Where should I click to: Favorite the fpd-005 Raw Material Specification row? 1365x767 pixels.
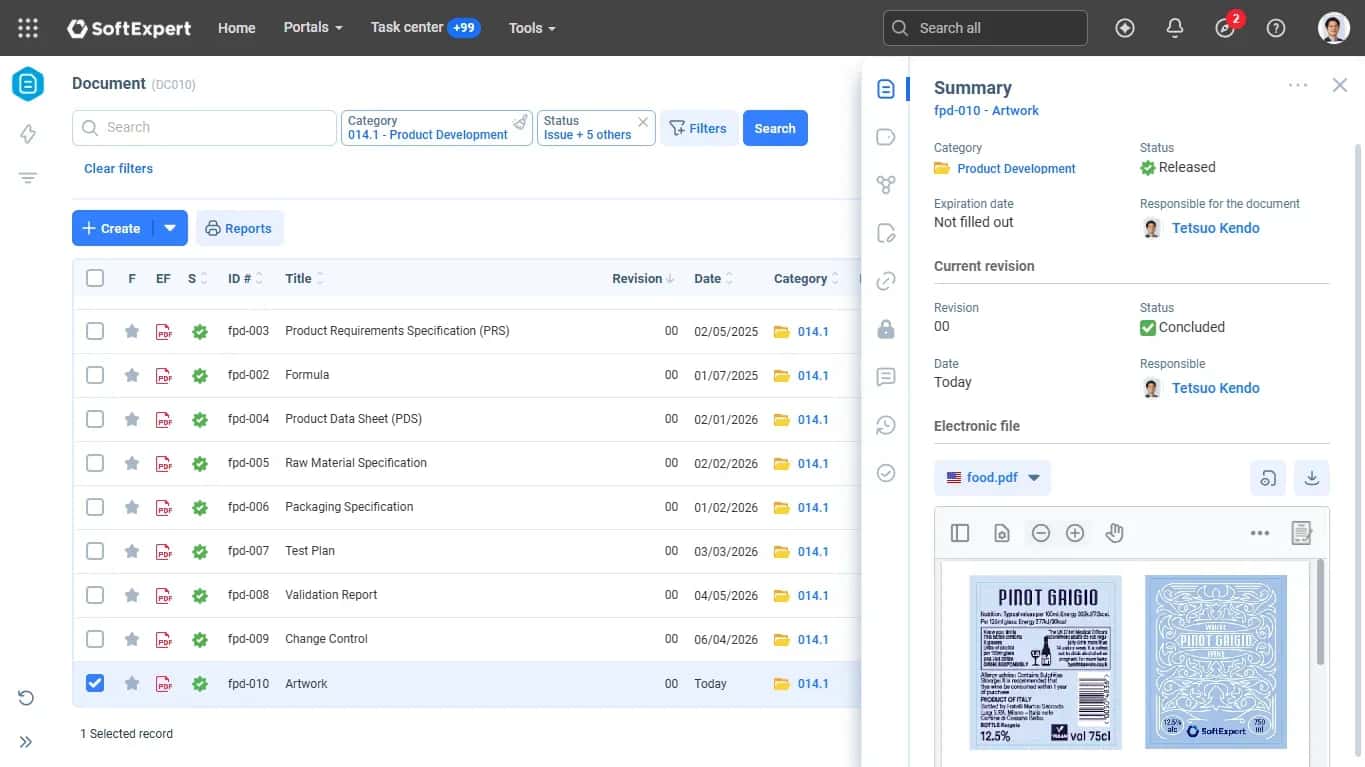[x=132, y=463]
